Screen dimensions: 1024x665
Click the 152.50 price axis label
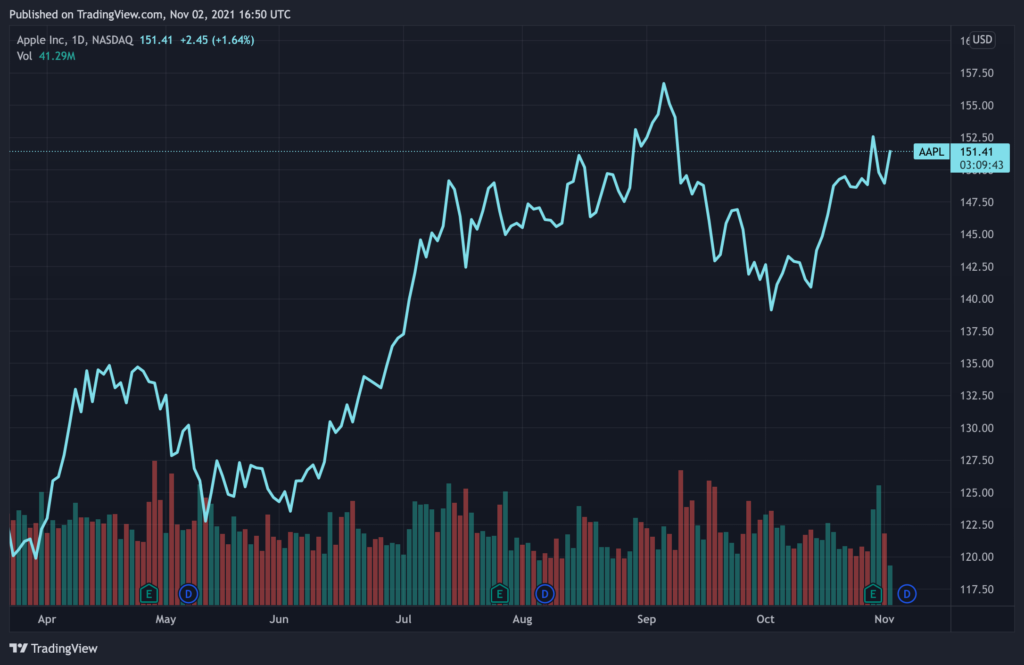tap(976, 137)
